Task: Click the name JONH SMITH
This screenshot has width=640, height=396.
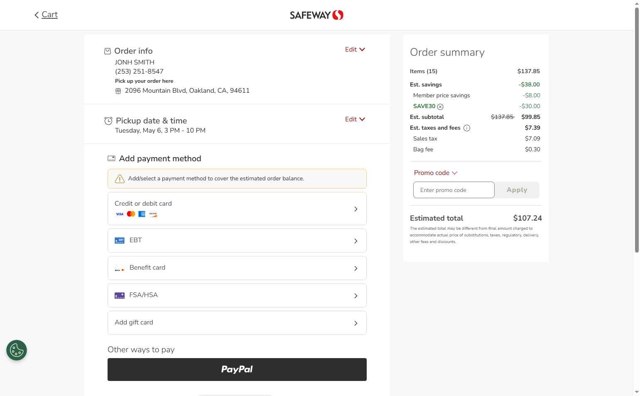Action: (x=134, y=62)
